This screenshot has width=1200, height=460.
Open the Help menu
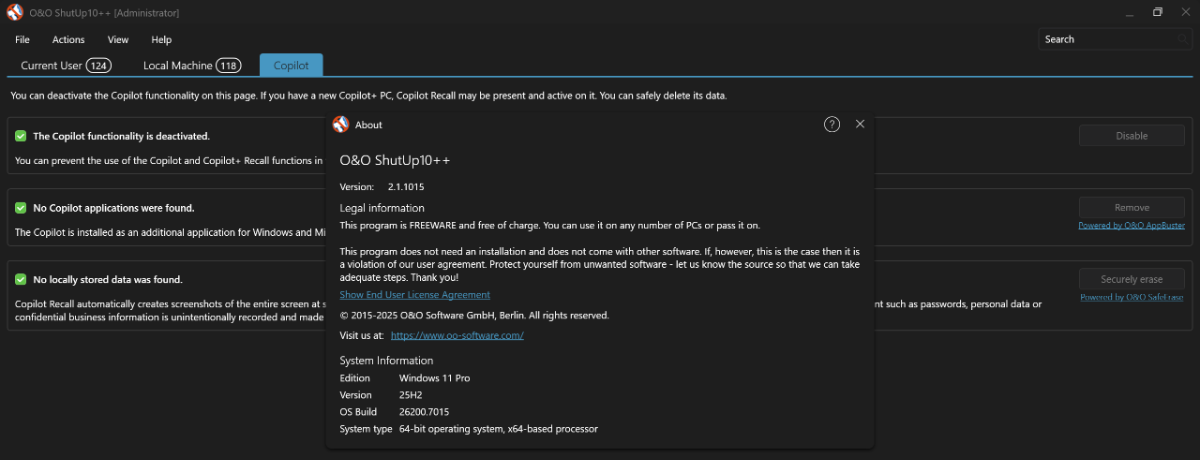161,40
